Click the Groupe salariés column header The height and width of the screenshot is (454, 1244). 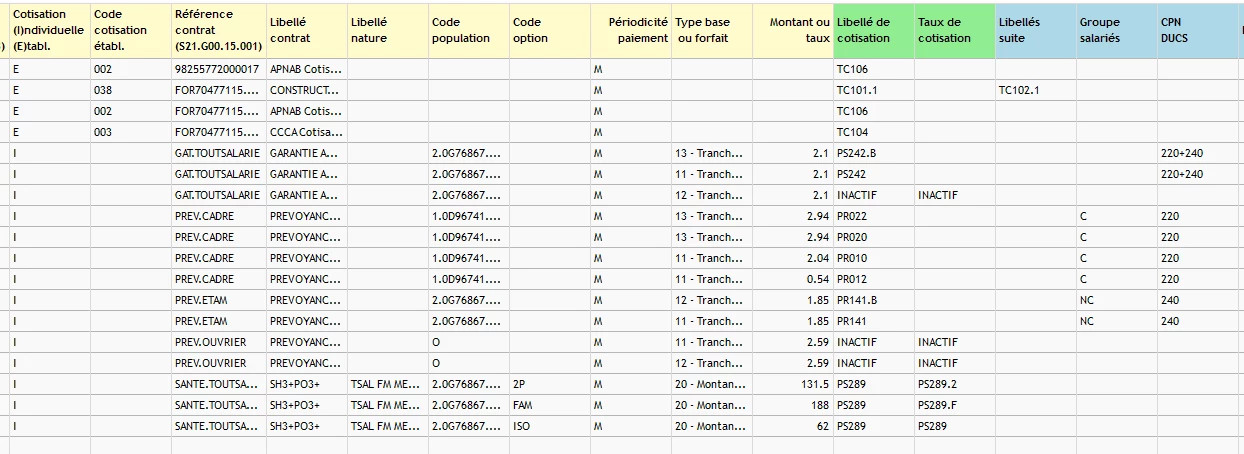(1116, 30)
